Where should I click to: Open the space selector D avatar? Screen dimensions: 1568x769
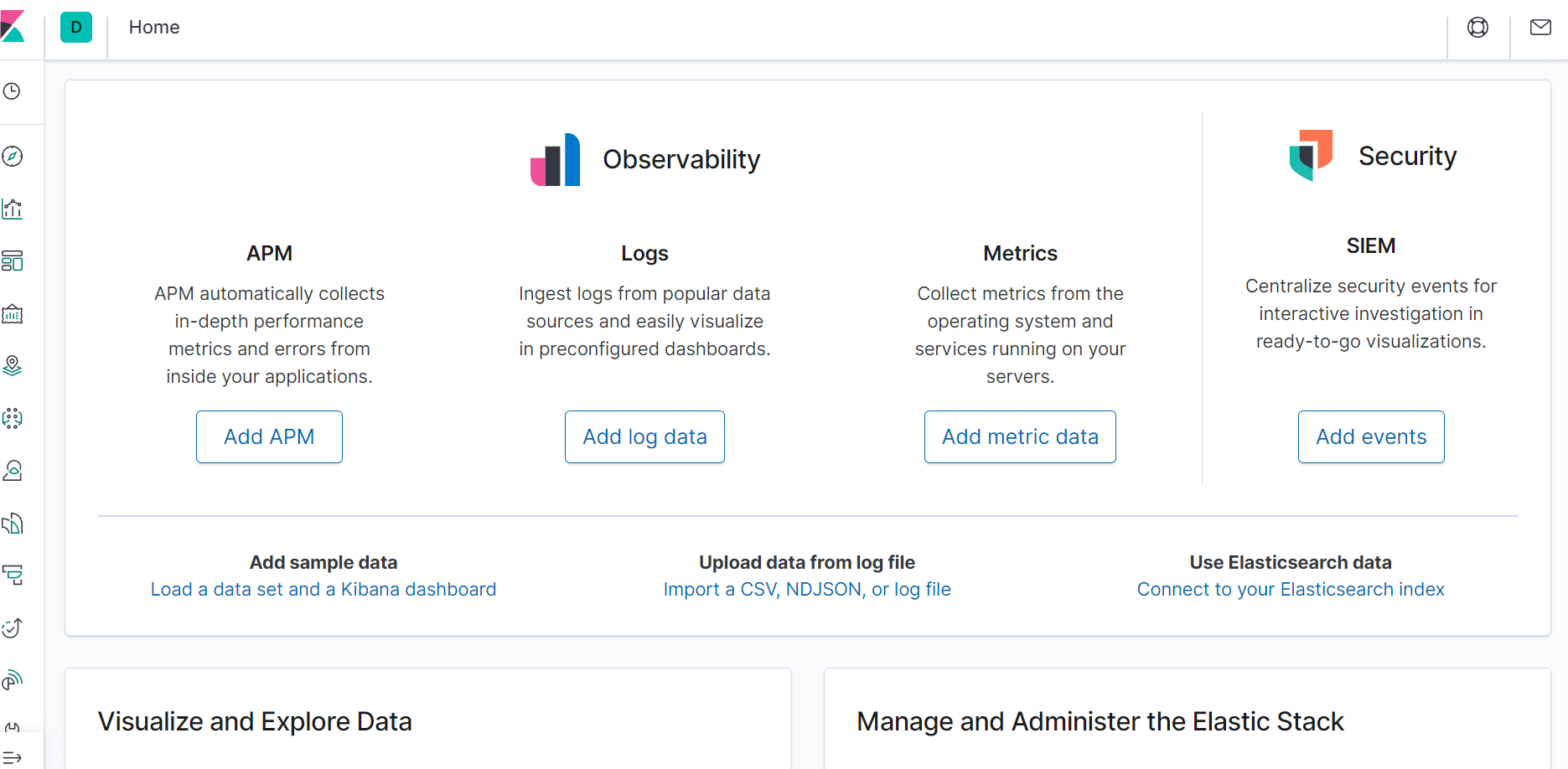tap(76, 28)
